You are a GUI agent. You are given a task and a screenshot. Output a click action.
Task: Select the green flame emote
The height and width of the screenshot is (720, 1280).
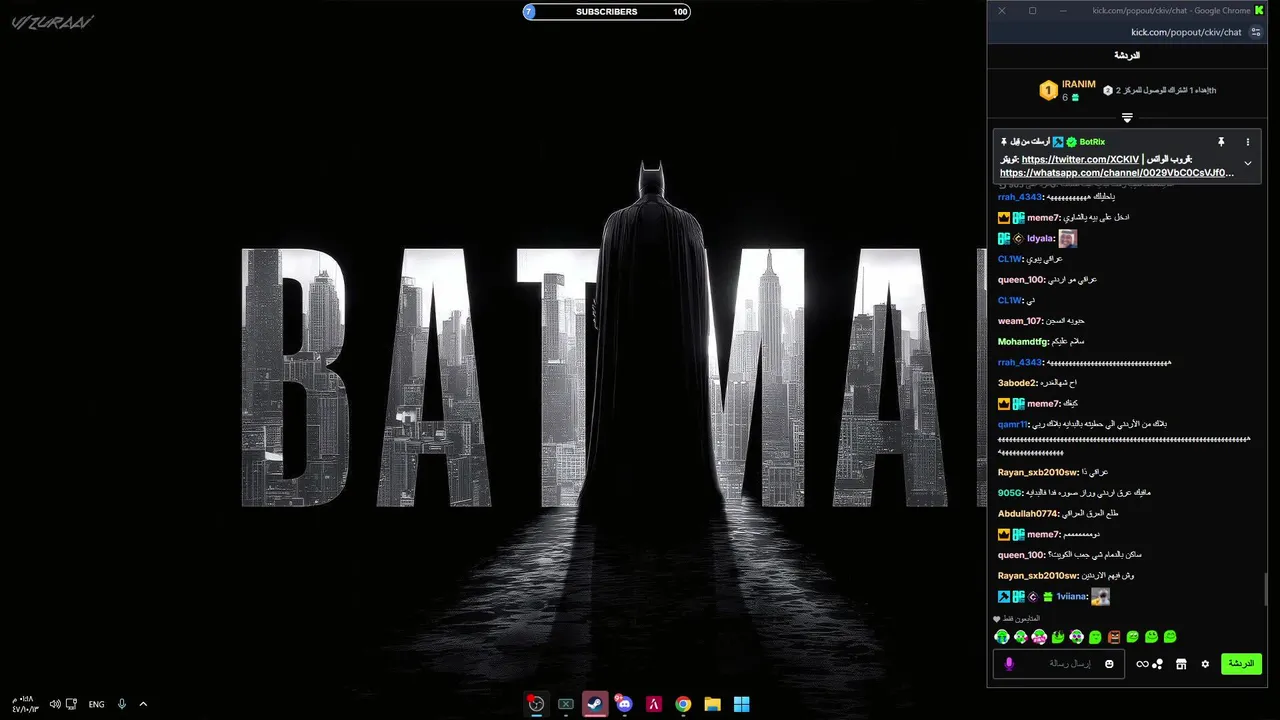point(1058,637)
